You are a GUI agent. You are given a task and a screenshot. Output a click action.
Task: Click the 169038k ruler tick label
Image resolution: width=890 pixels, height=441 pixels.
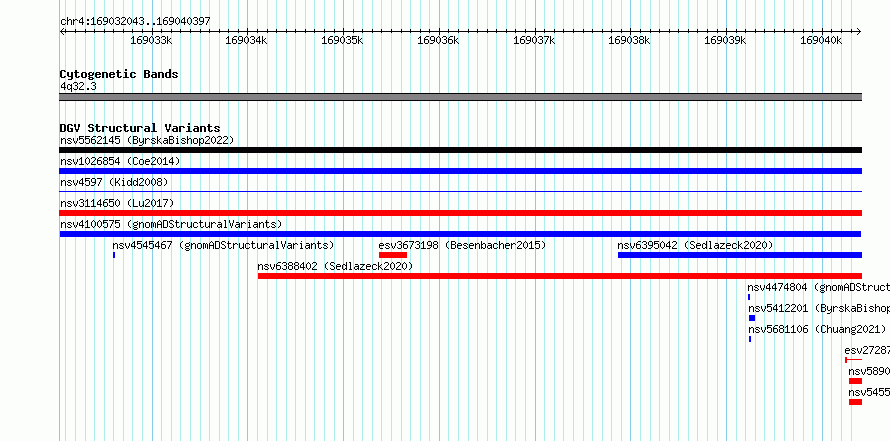[629, 40]
